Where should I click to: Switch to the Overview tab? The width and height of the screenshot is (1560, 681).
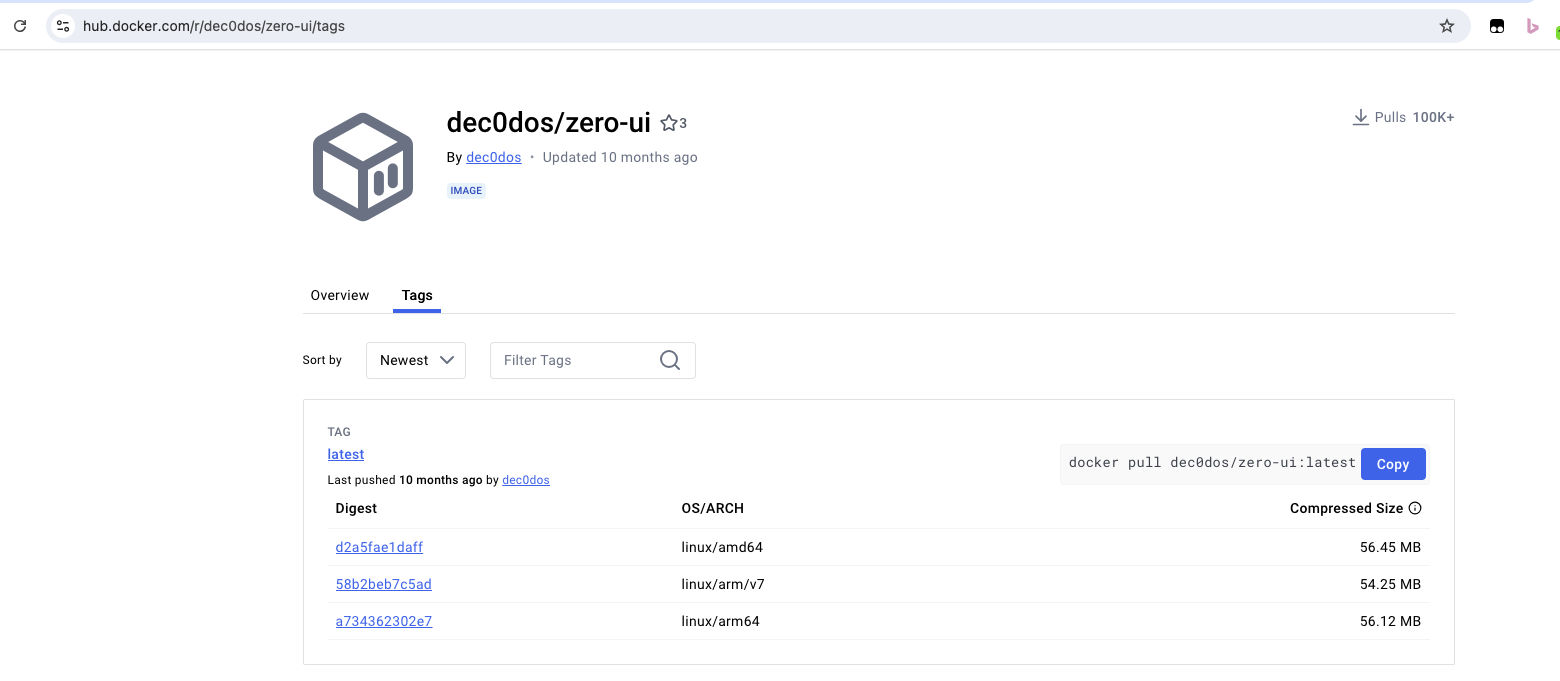[340, 295]
